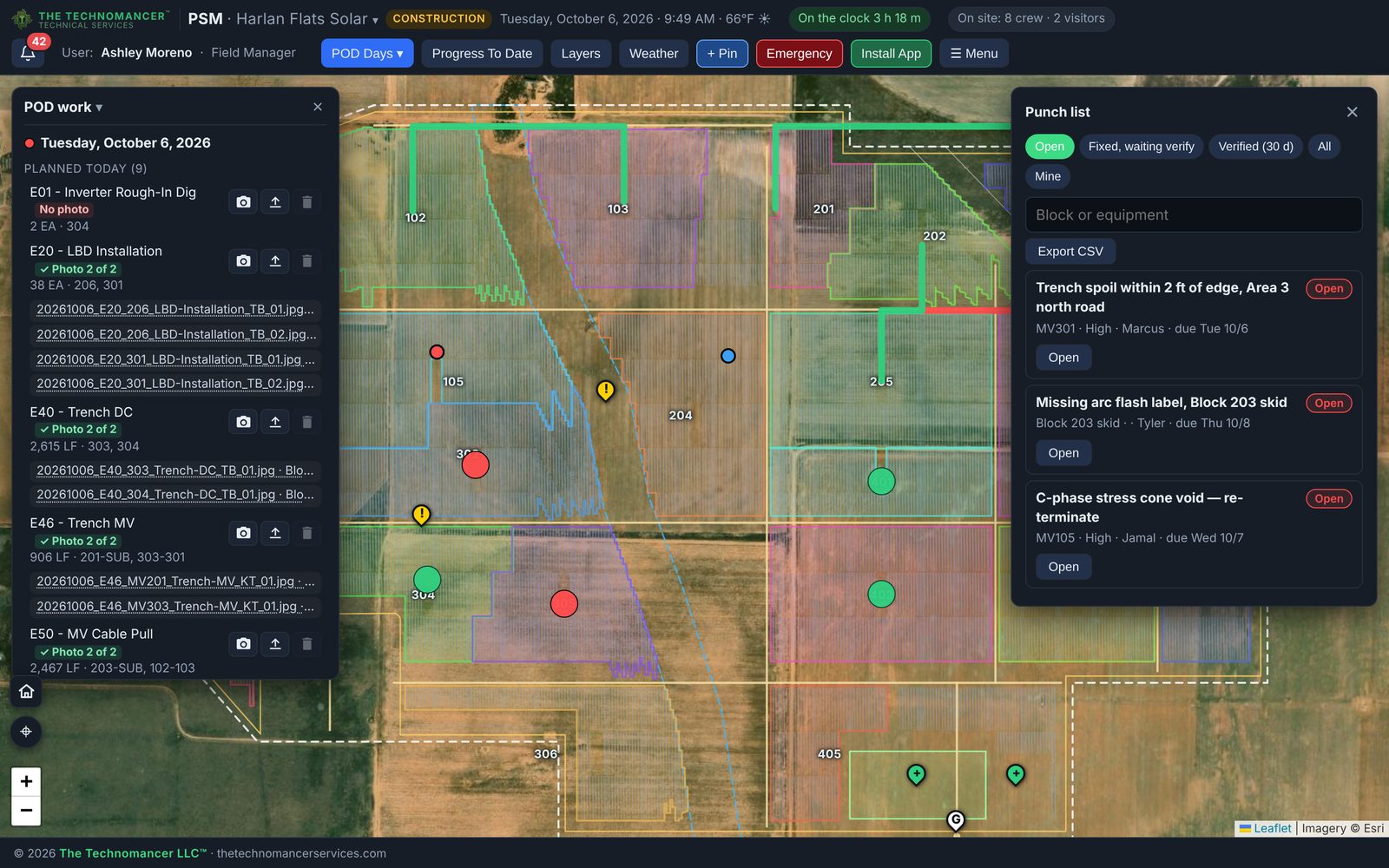Show All punch list items
Image resolution: width=1389 pixels, height=868 pixels.
pos(1324,147)
